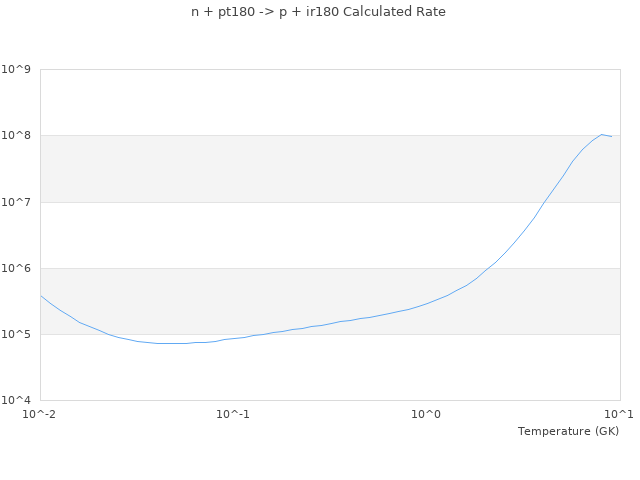This screenshot has width=640, height=480.
Task: Click the "Temperature (GK)" axis title
Action: pos(568,431)
